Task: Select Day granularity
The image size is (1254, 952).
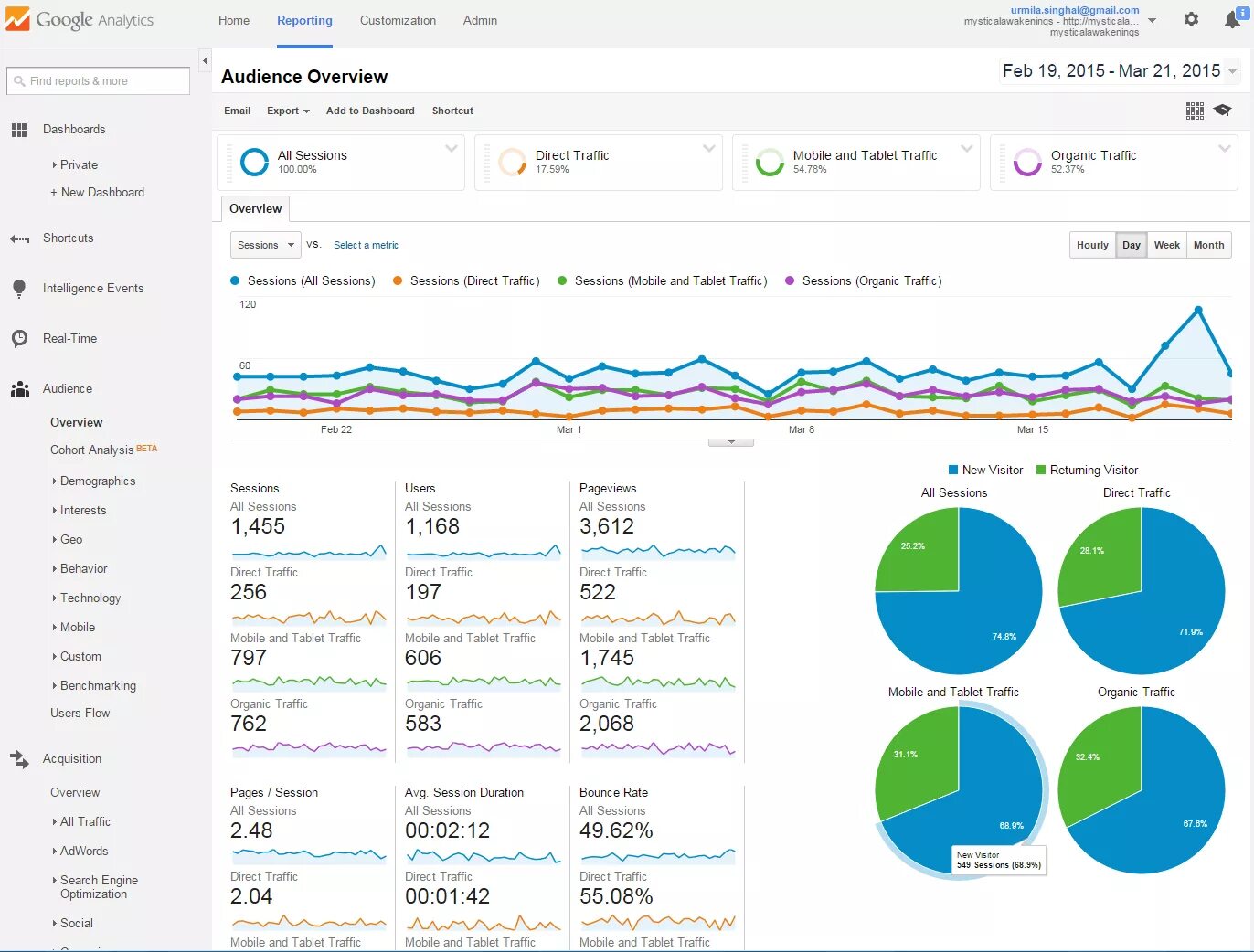Action: point(1132,245)
